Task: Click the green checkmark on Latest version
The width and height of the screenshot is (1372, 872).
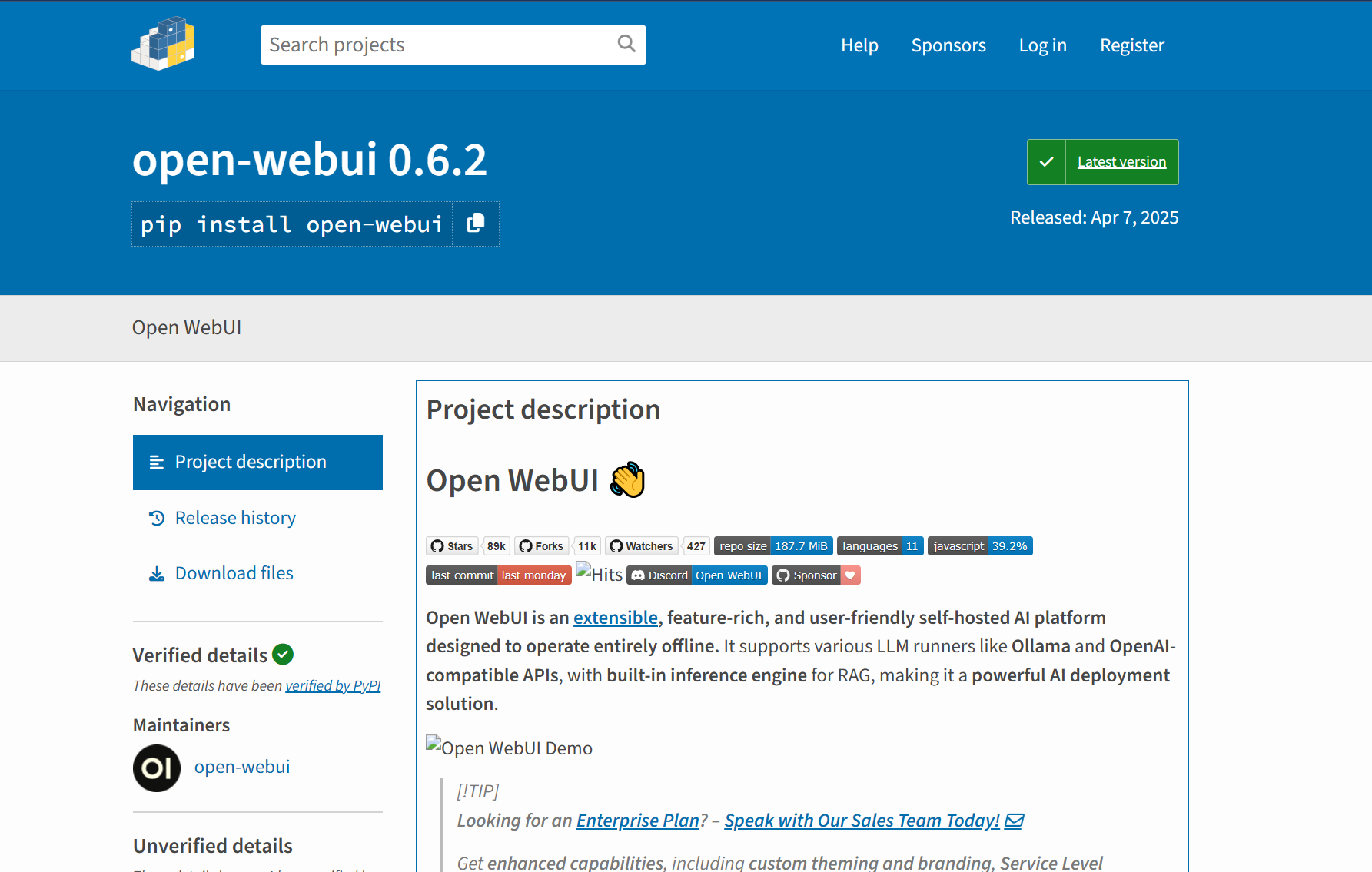Action: 1046,162
